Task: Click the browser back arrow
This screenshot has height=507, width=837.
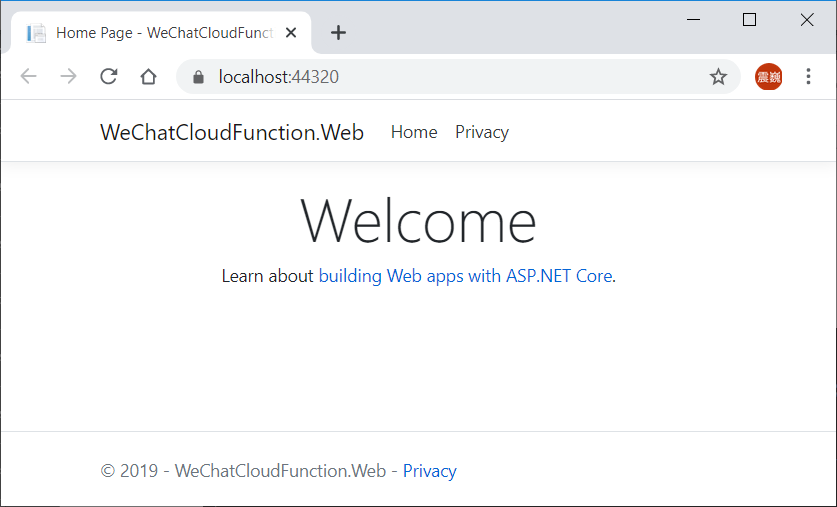Action: [28, 76]
